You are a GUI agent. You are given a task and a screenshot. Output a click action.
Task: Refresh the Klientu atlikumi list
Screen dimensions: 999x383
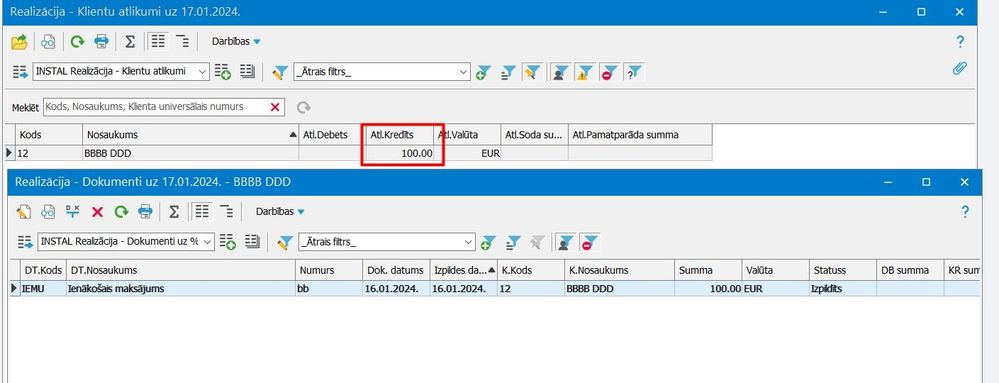tap(77, 42)
